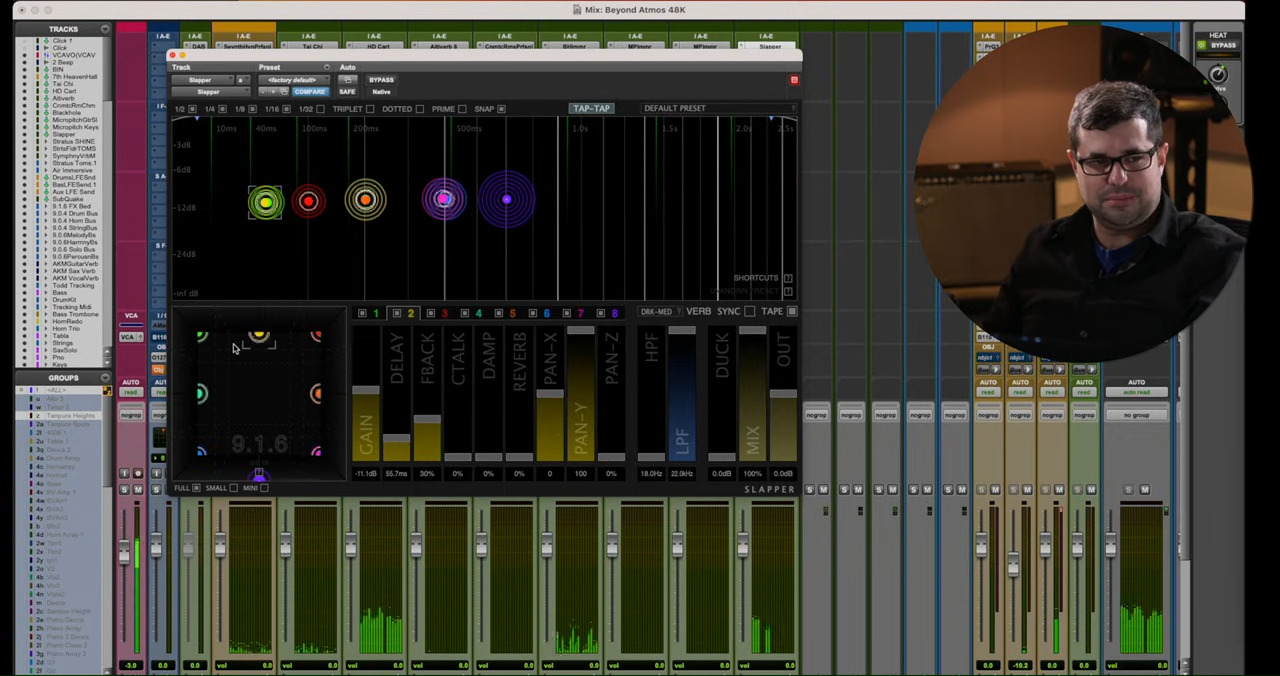Screen dimensions: 1280x676
Task: Select the large purple tap circle
Action: click(506, 201)
